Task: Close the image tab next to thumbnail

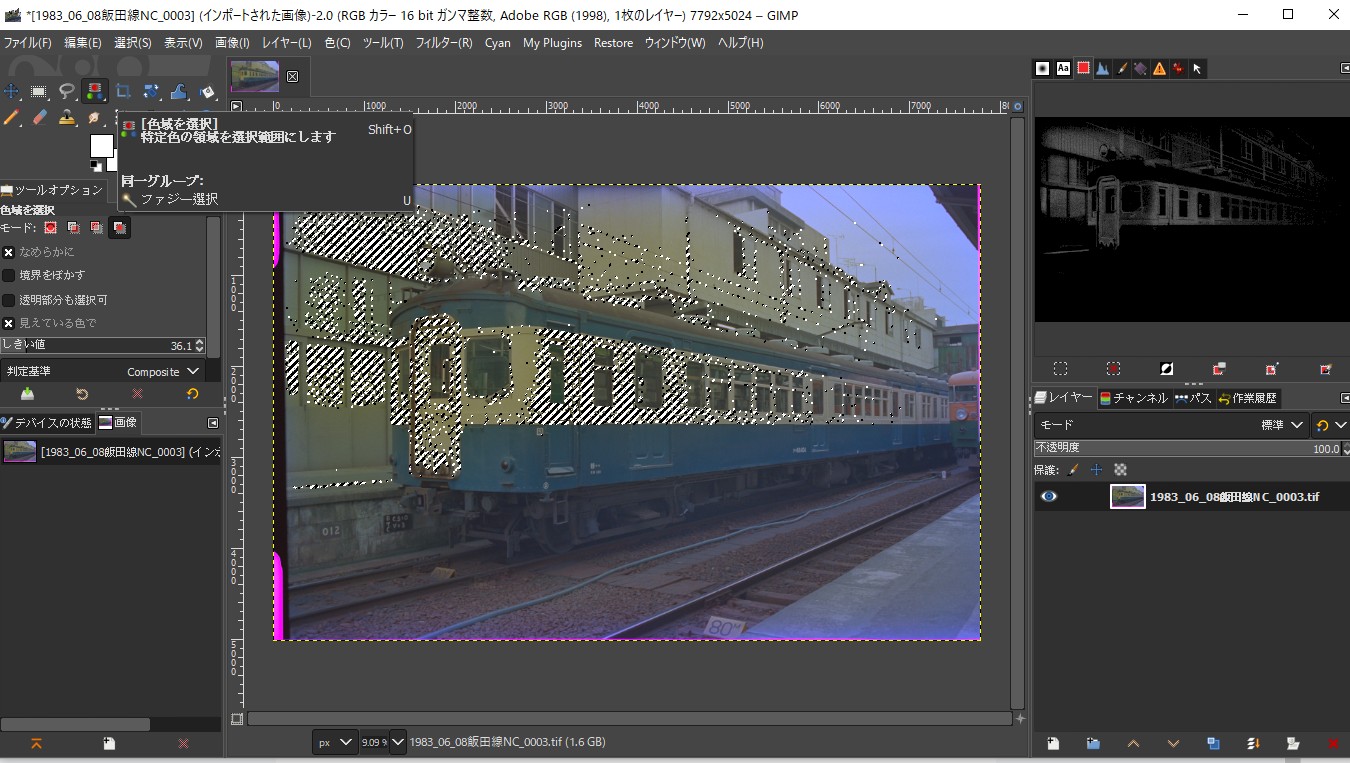Action: point(293,76)
